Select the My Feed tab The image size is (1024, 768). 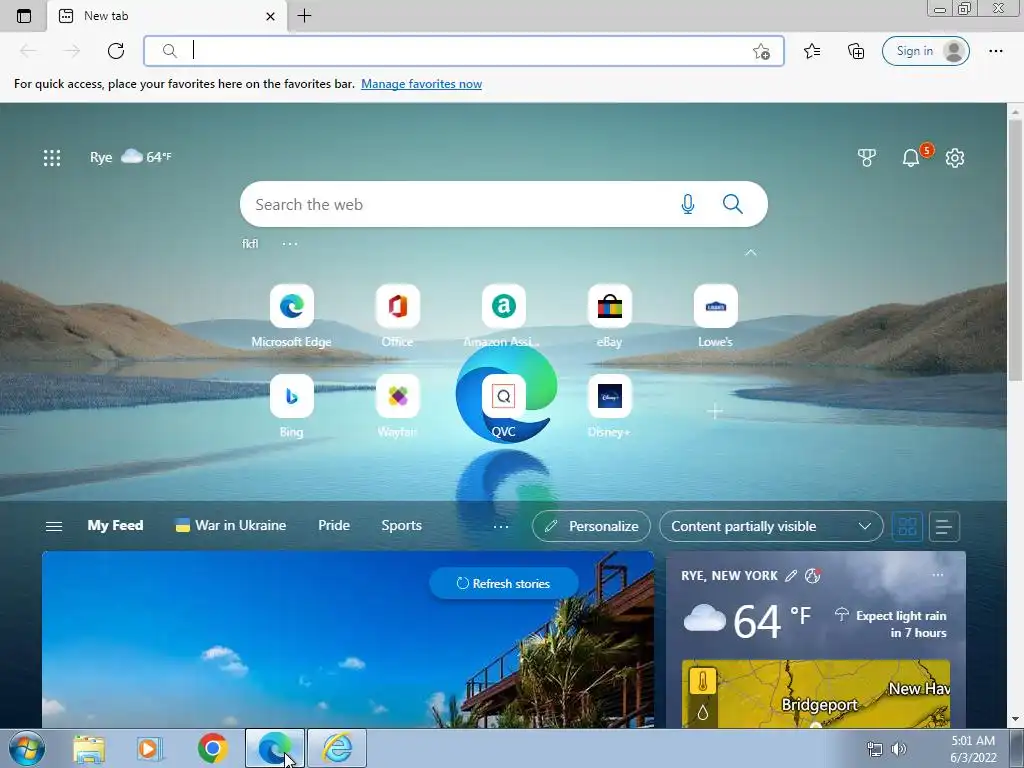(115, 526)
